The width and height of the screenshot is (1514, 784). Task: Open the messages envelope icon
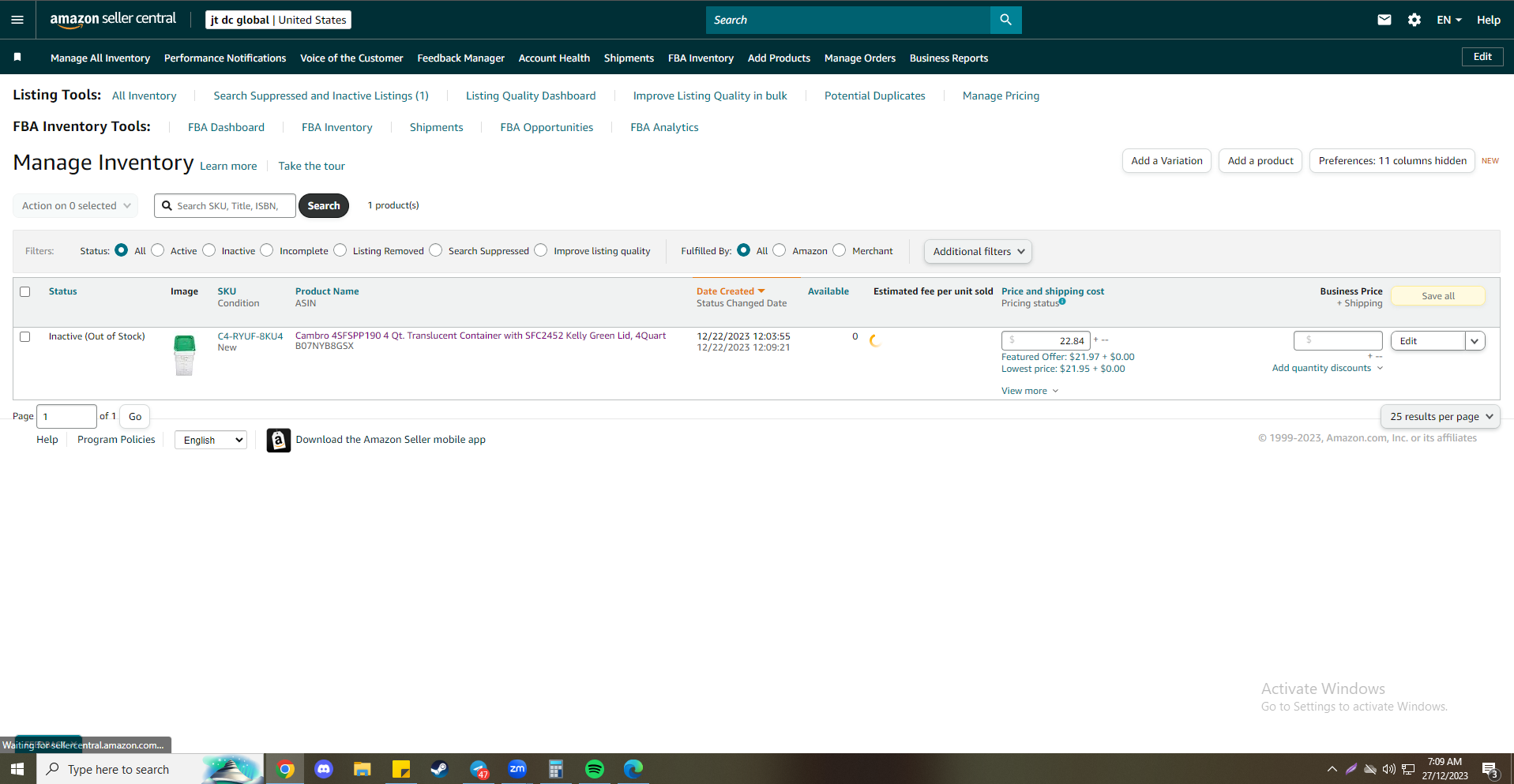point(1384,20)
